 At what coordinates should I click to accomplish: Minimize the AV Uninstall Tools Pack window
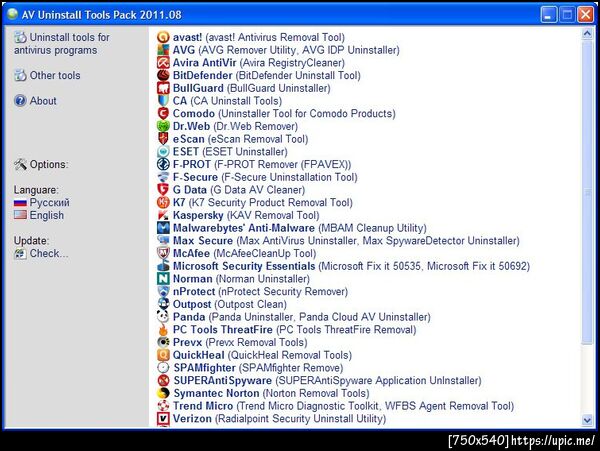tap(548, 15)
